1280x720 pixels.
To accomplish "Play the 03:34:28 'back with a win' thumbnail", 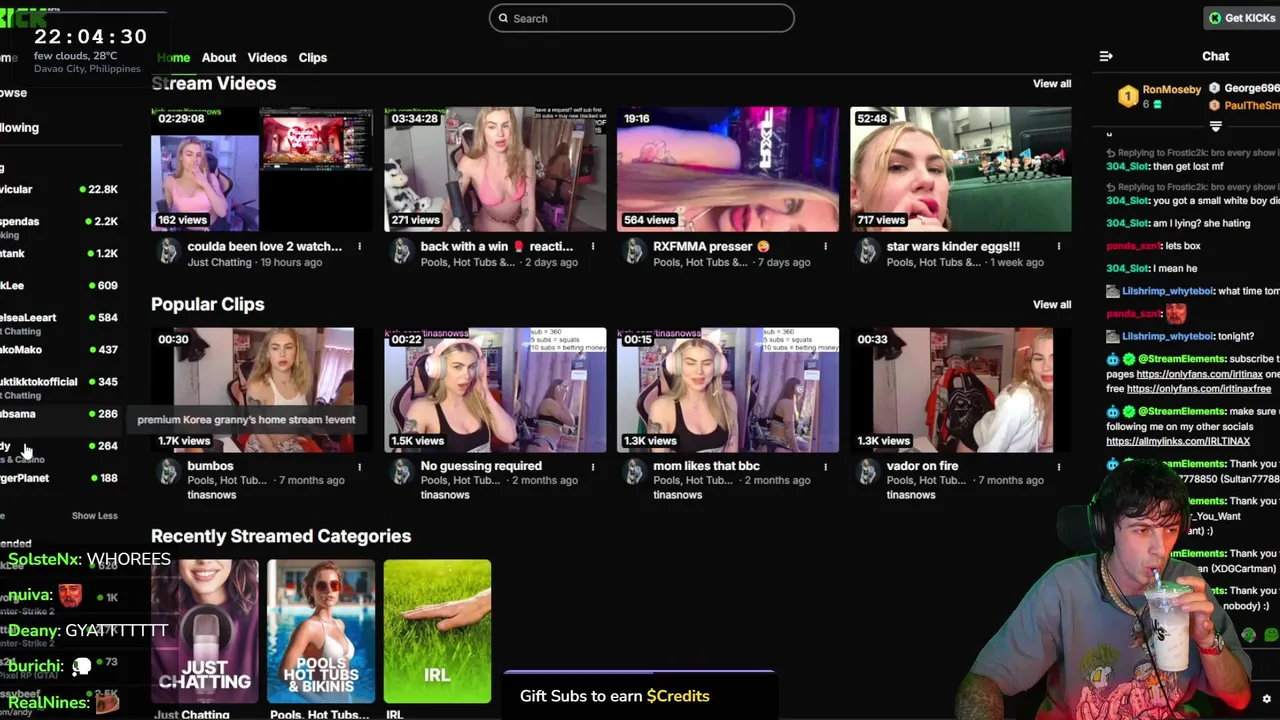I will pyautogui.click(x=495, y=169).
